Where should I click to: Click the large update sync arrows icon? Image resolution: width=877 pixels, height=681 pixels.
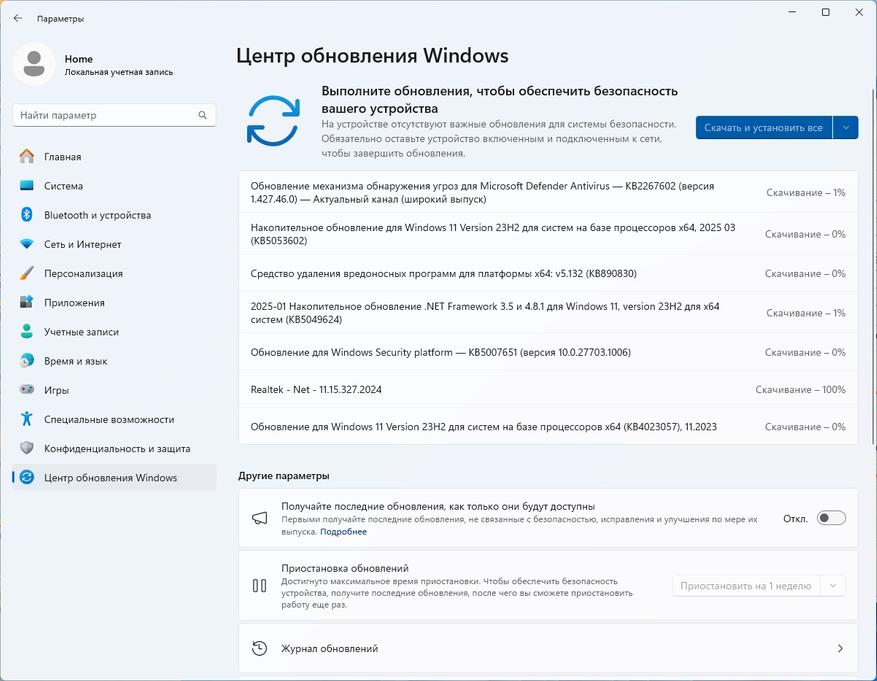coord(274,121)
